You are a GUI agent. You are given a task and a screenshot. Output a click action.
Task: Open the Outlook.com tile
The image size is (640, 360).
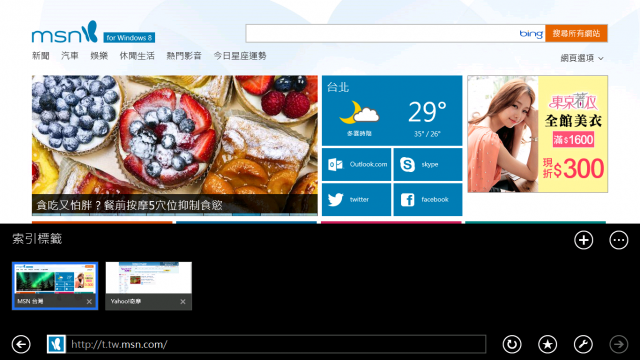pos(356,164)
